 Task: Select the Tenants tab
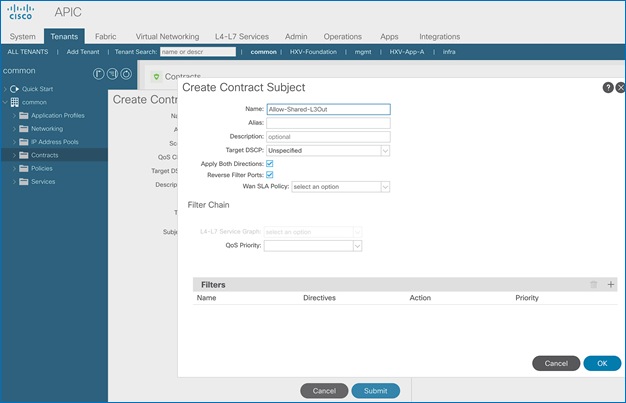64,36
